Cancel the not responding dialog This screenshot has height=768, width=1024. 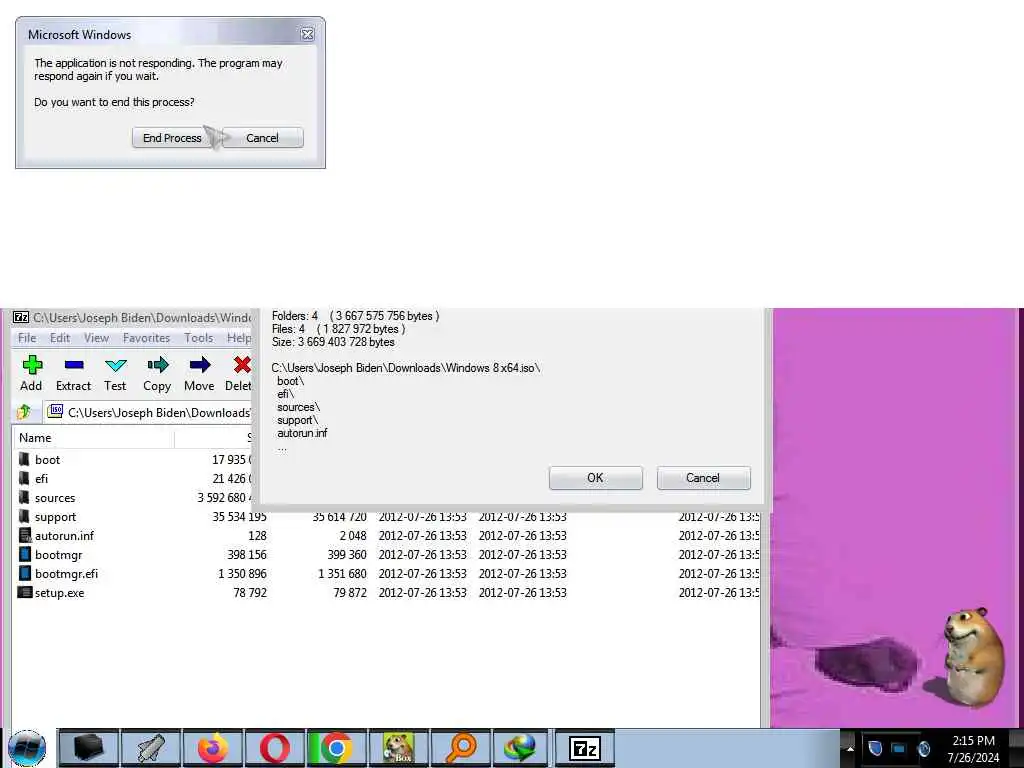pos(263,138)
